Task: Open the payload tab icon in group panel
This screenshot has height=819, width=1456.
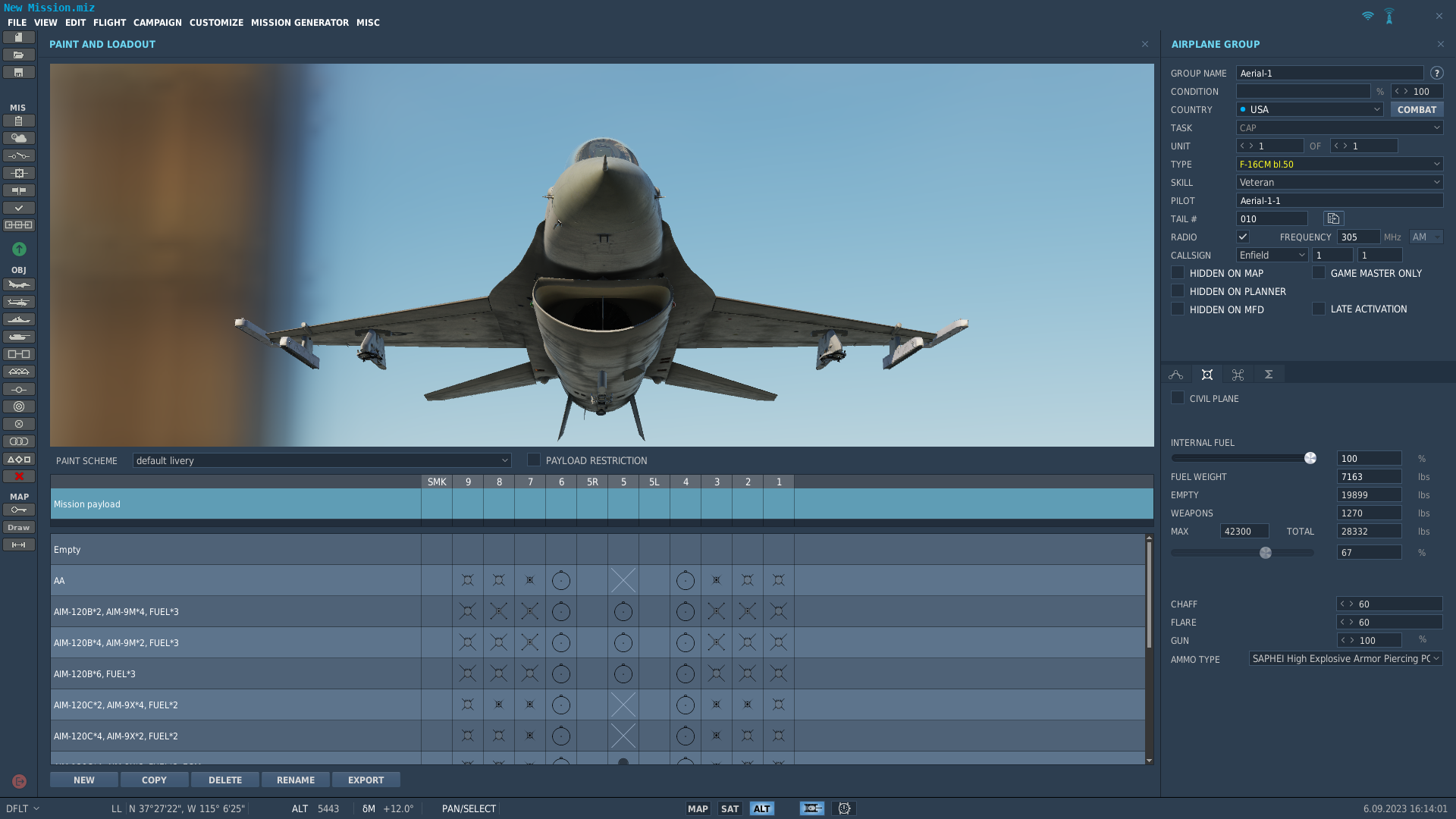Action: [1207, 375]
